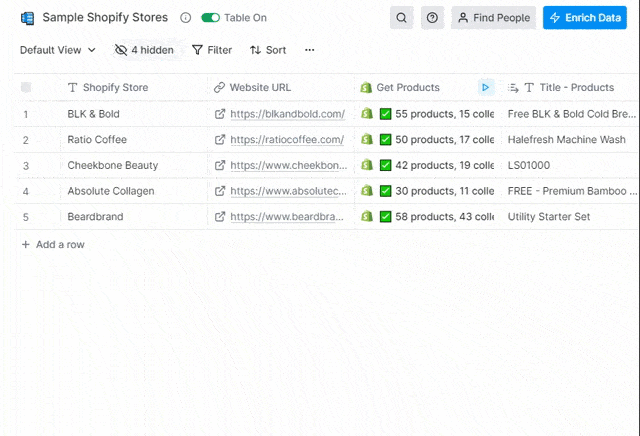Open the Filter options

pos(212,50)
